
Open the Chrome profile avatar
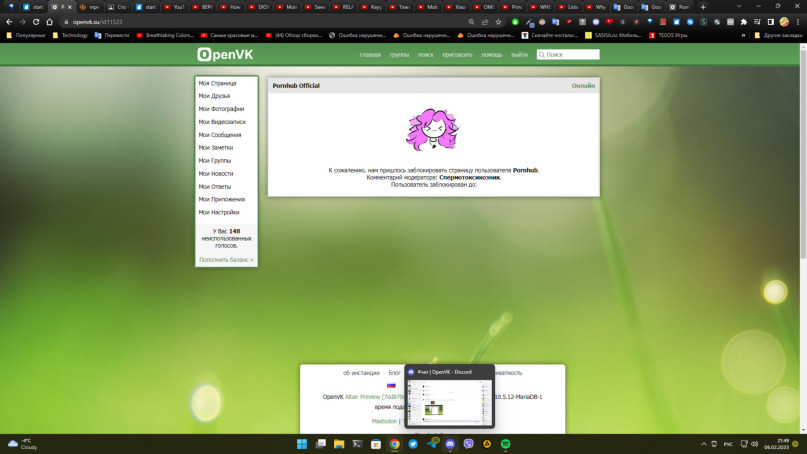click(784, 22)
